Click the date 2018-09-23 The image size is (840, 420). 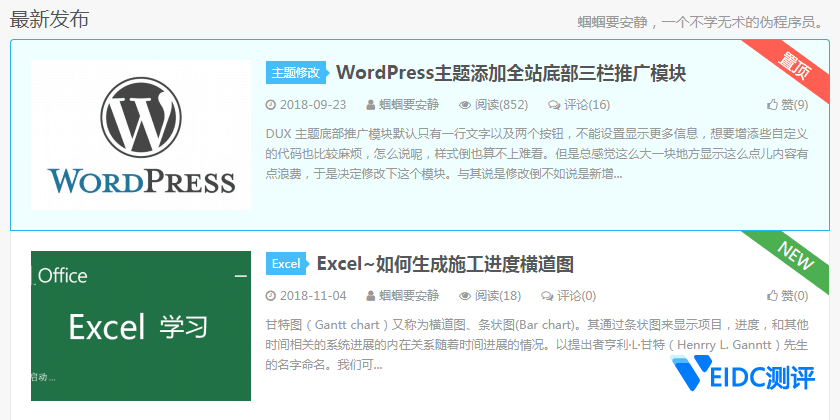click(313, 105)
